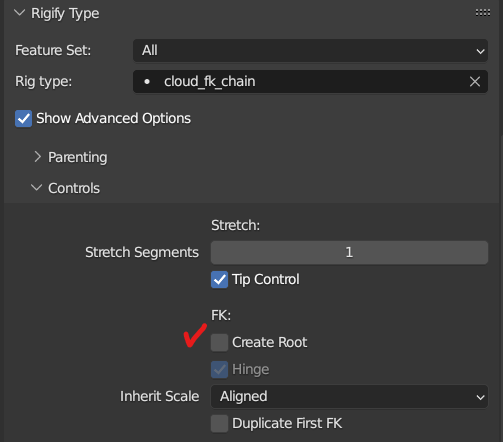Expand the Parenting subpanel

coord(37,157)
